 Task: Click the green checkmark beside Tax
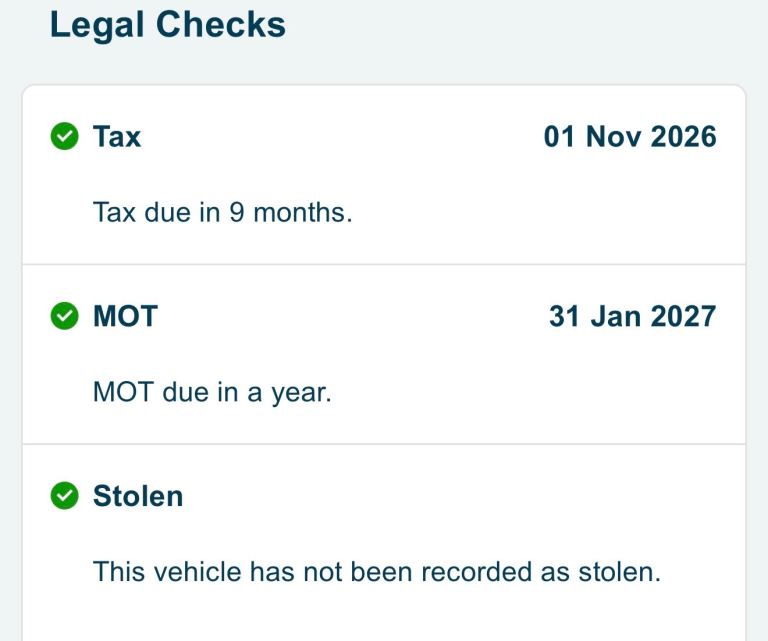[x=64, y=136]
